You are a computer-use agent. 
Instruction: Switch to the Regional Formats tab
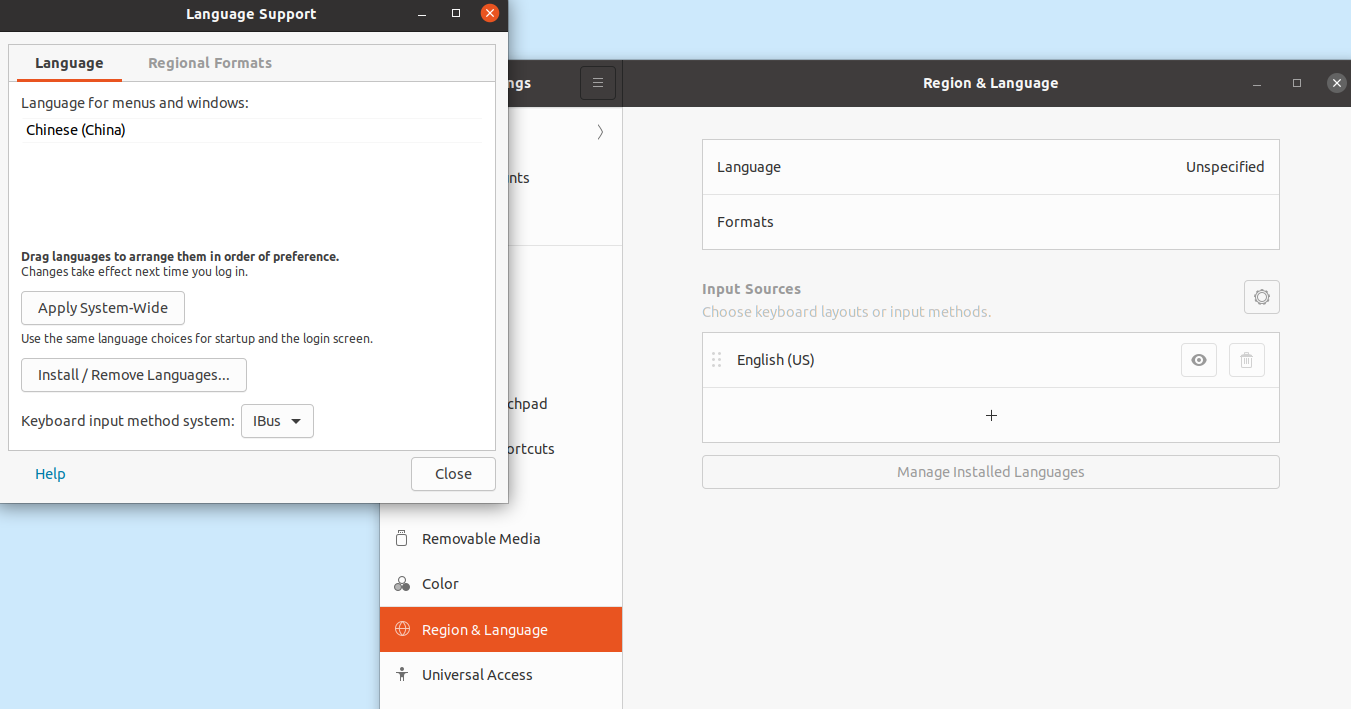point(210,63)
